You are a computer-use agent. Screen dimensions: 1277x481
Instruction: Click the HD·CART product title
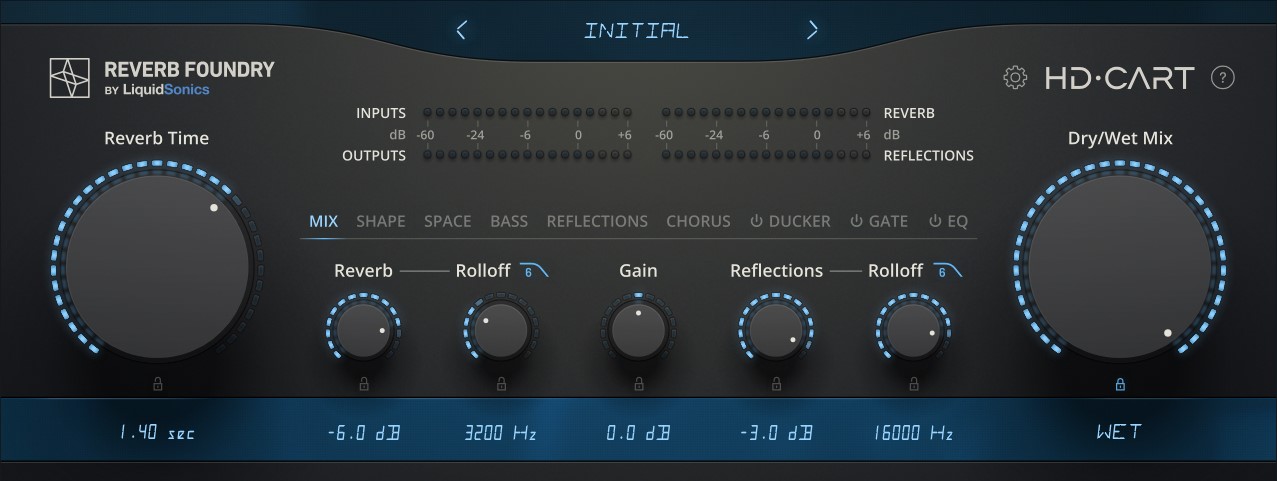pyautogui.click(x=1119, y=78)
